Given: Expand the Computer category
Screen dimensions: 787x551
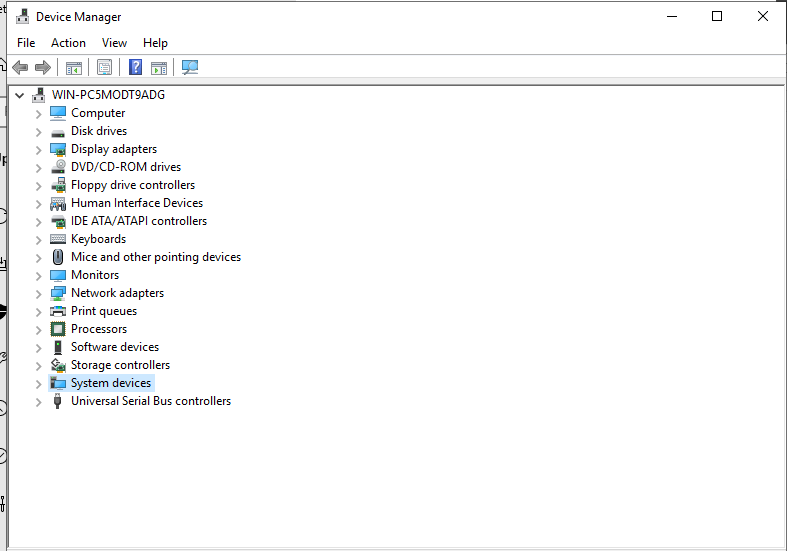Looking at the screenshot, I should pyautogui.click(x=38, y=114).
